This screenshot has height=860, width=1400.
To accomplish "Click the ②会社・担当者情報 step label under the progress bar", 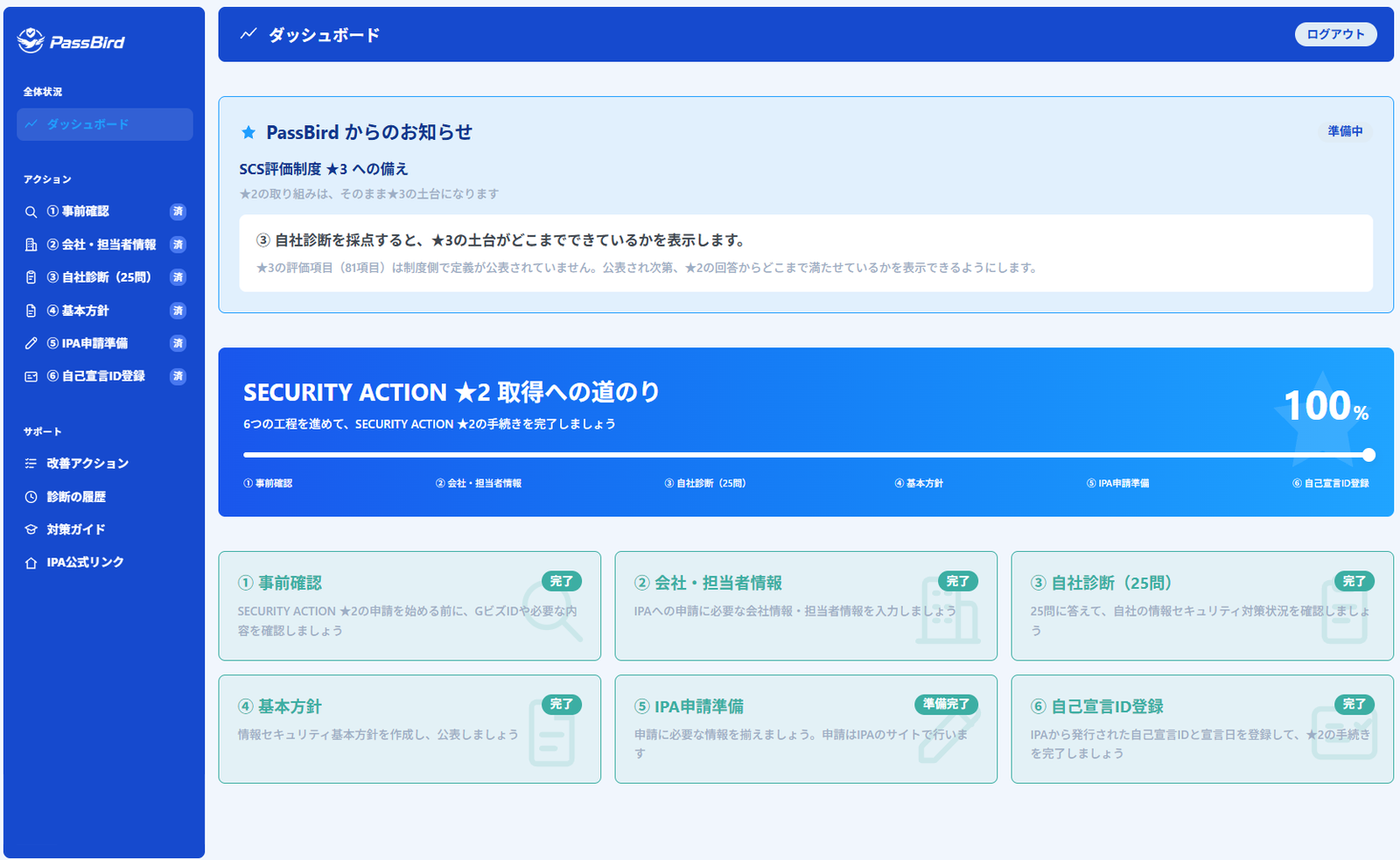I will tap(479, 483).
